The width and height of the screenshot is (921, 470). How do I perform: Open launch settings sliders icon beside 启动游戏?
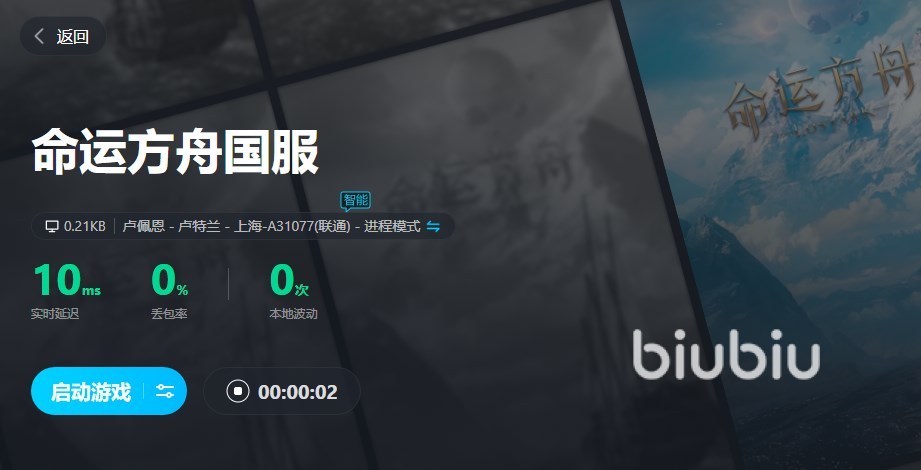(165, 391)
